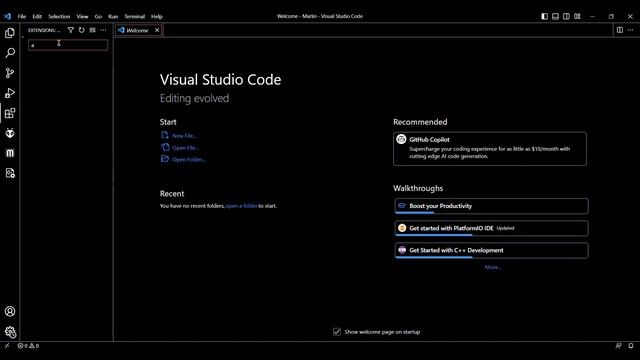The image size is (640, 360).
Task: Toggle primary side bar layout button
Action: [544, 16]
